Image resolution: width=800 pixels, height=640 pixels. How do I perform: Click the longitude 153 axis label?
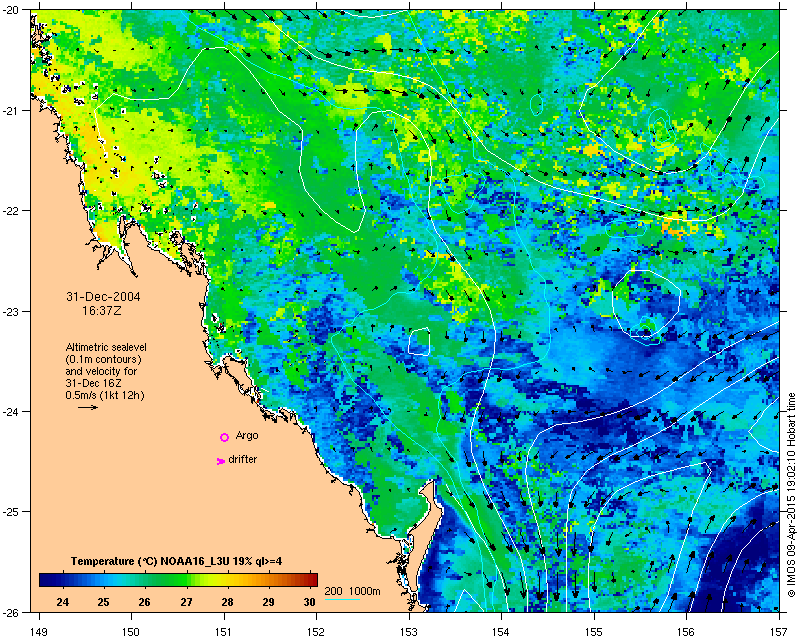coord(409,632)
